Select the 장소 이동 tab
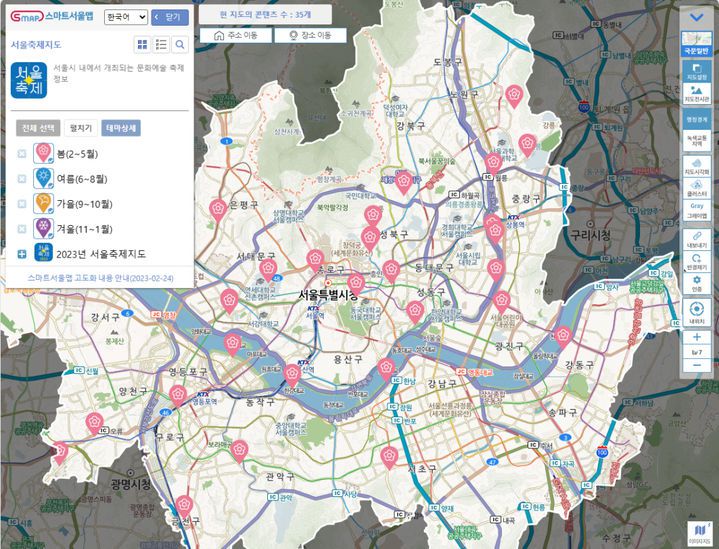 [x=309, y=35]
